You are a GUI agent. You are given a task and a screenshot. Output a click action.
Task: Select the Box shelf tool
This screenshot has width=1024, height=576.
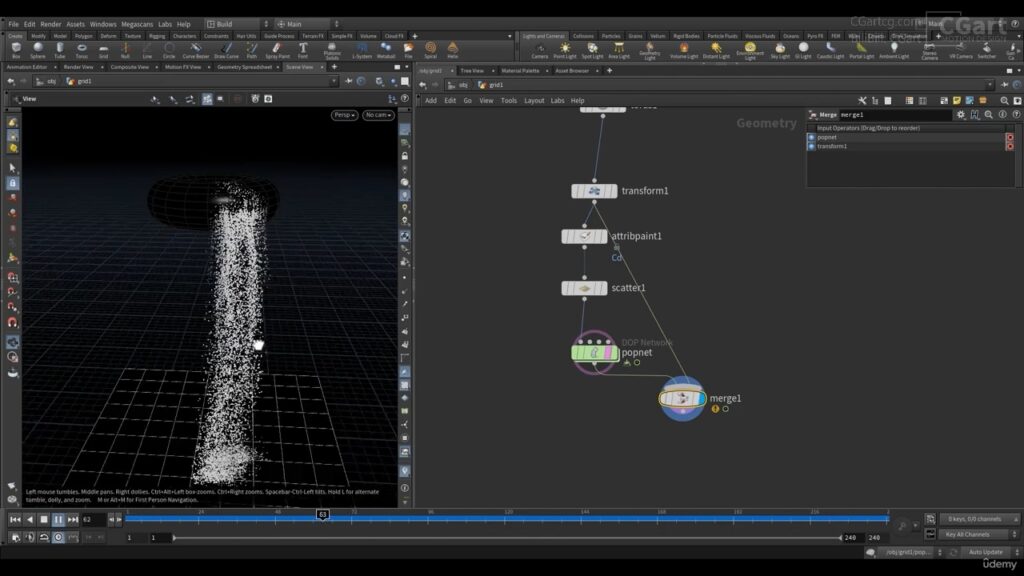pos(16,50)
